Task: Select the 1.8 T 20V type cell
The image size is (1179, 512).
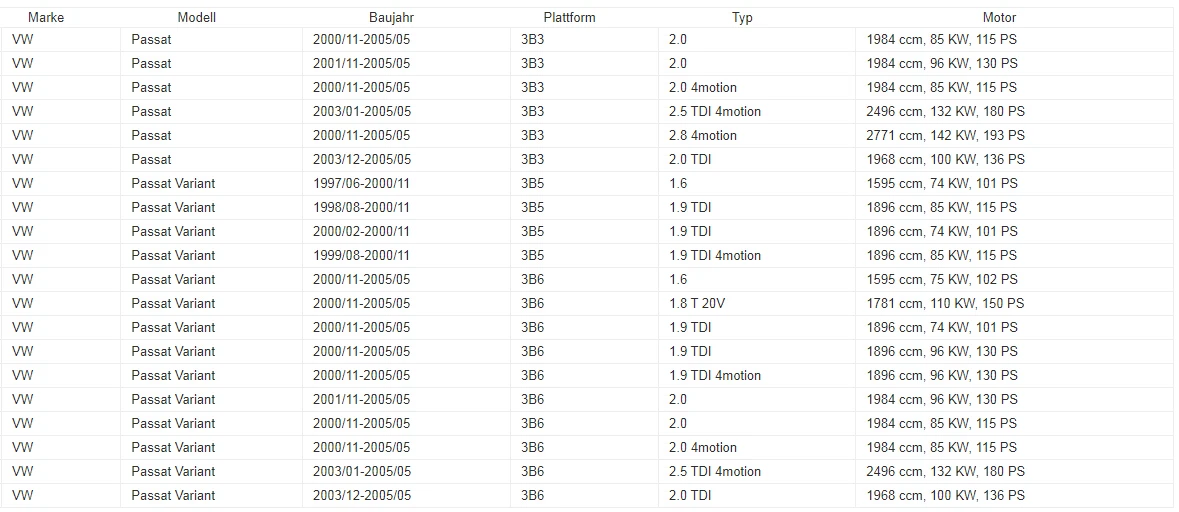Action: click(x=757, y=304)
